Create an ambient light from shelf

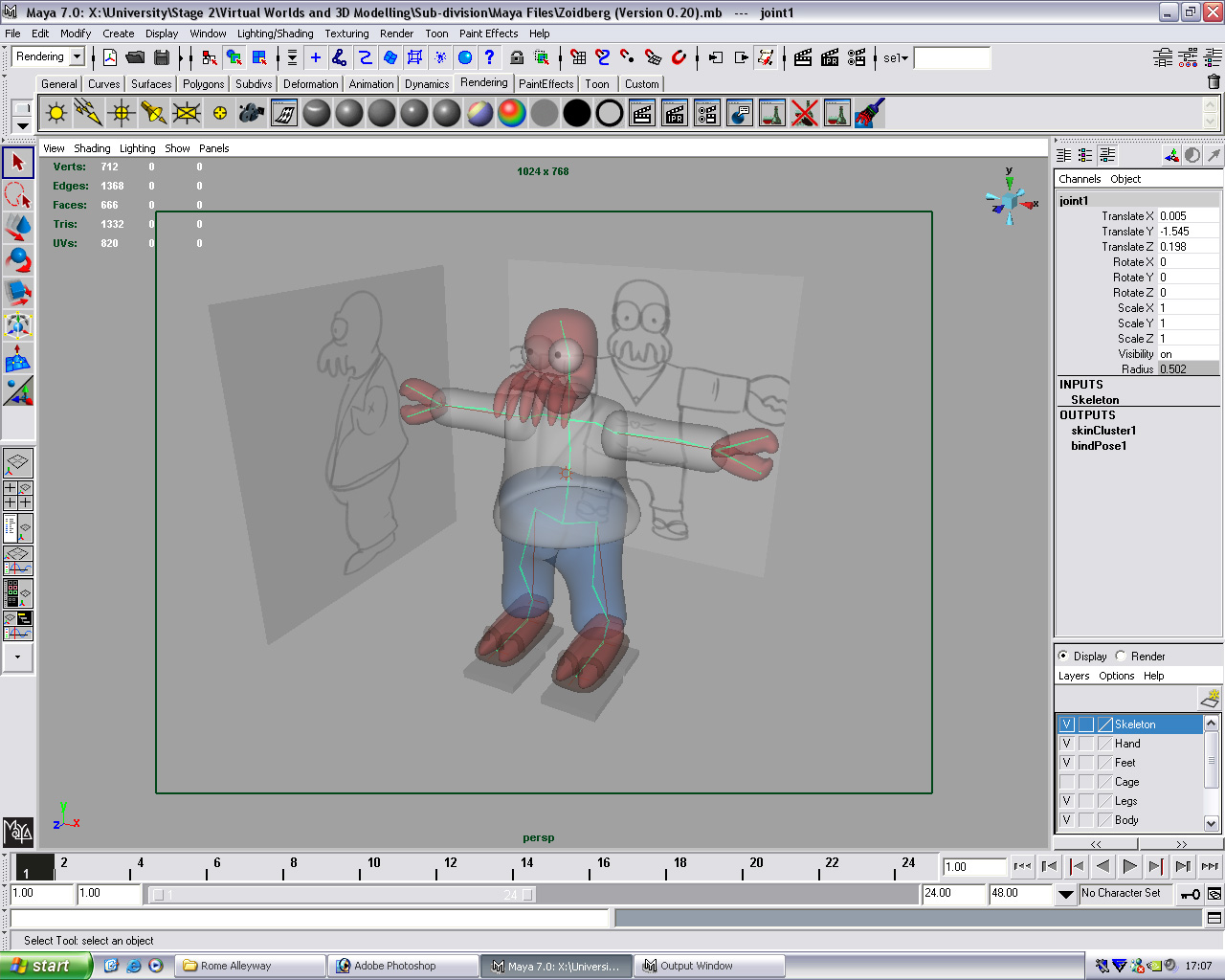[x=56, y=113]
